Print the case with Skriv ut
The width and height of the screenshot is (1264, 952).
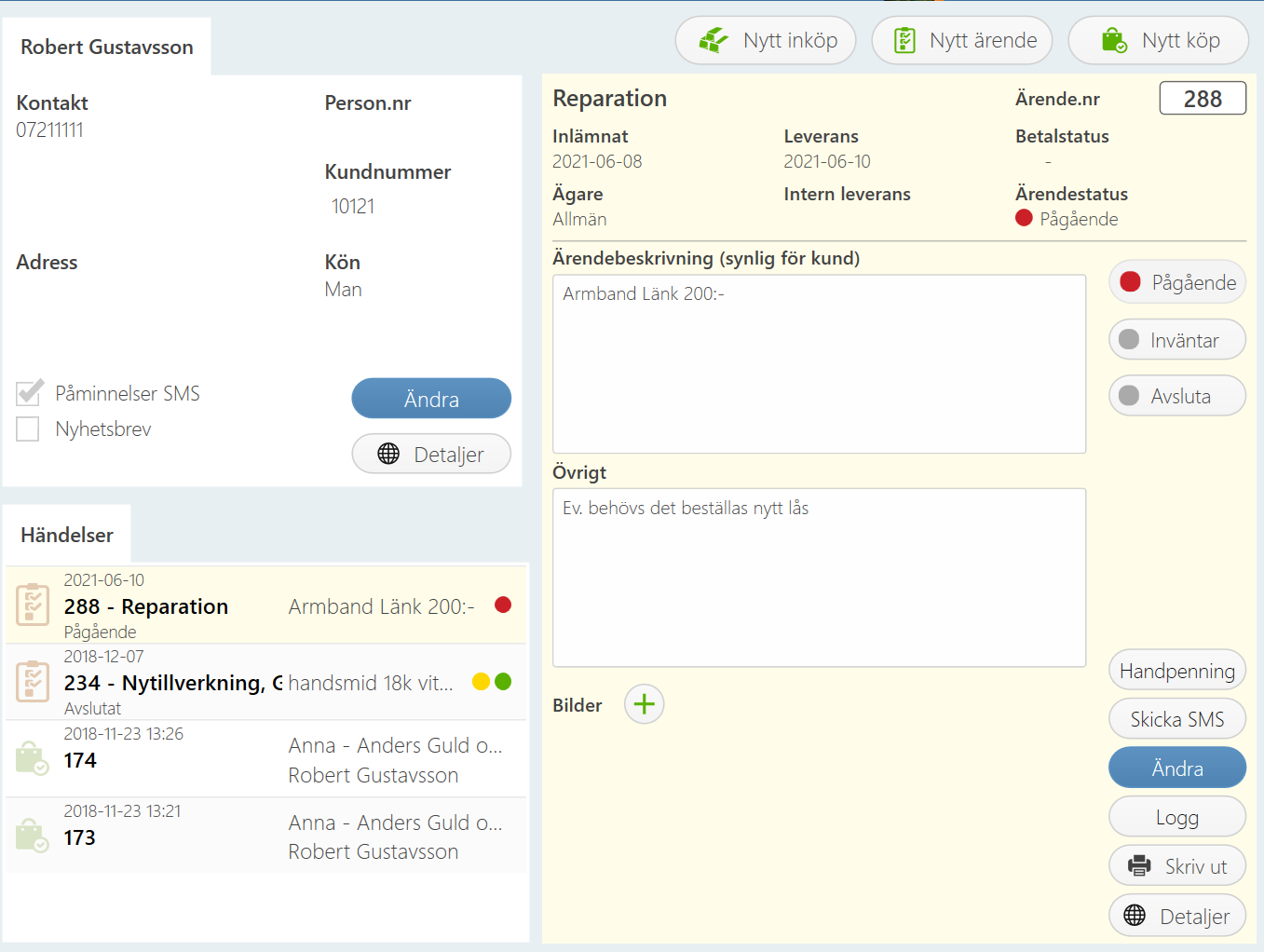1177,865
